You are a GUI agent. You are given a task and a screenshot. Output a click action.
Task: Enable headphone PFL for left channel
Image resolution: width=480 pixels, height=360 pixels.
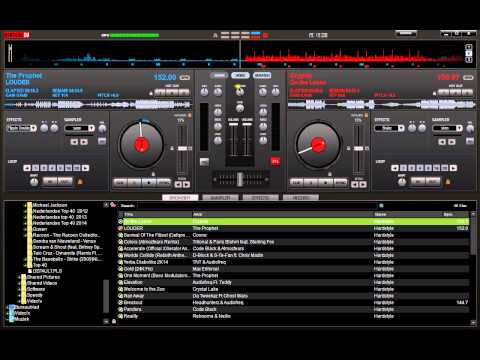pos(204,162)
